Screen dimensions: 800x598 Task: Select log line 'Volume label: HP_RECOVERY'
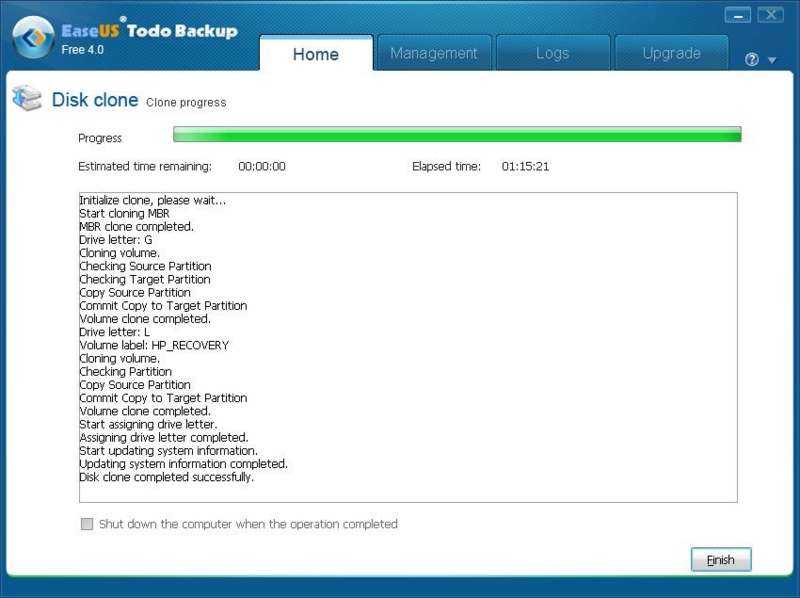pyautogui.click(x=154, y=345)
